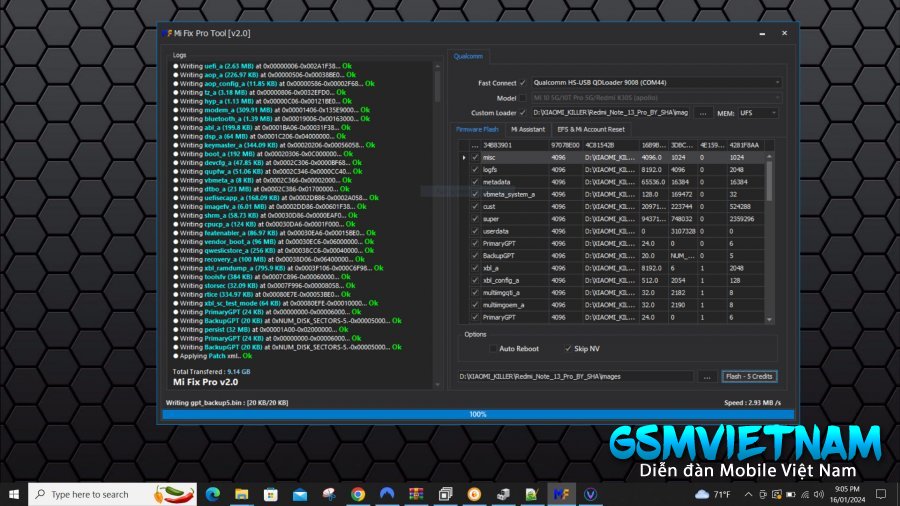Uncheck the misc partition row

click(475, 157)
